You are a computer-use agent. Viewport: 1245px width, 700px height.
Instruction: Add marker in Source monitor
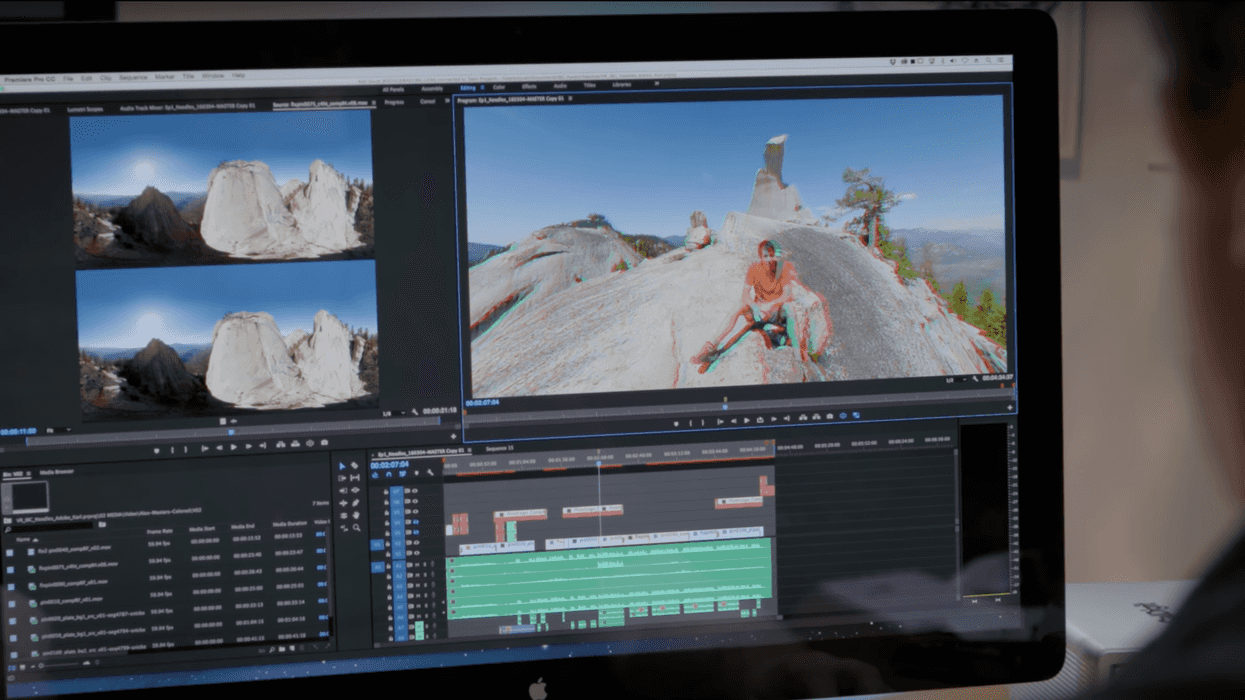(x=157, y=450)
